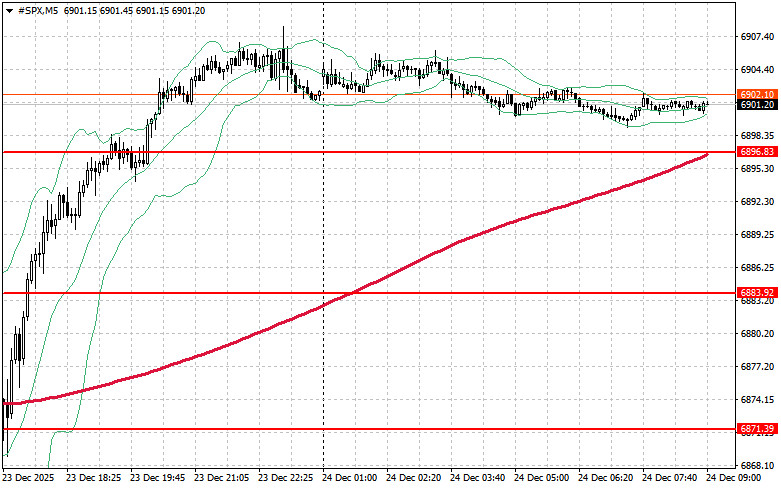
Task: Click the 24 Dec 03:40 time label
Action: click(x=481, y=479)
